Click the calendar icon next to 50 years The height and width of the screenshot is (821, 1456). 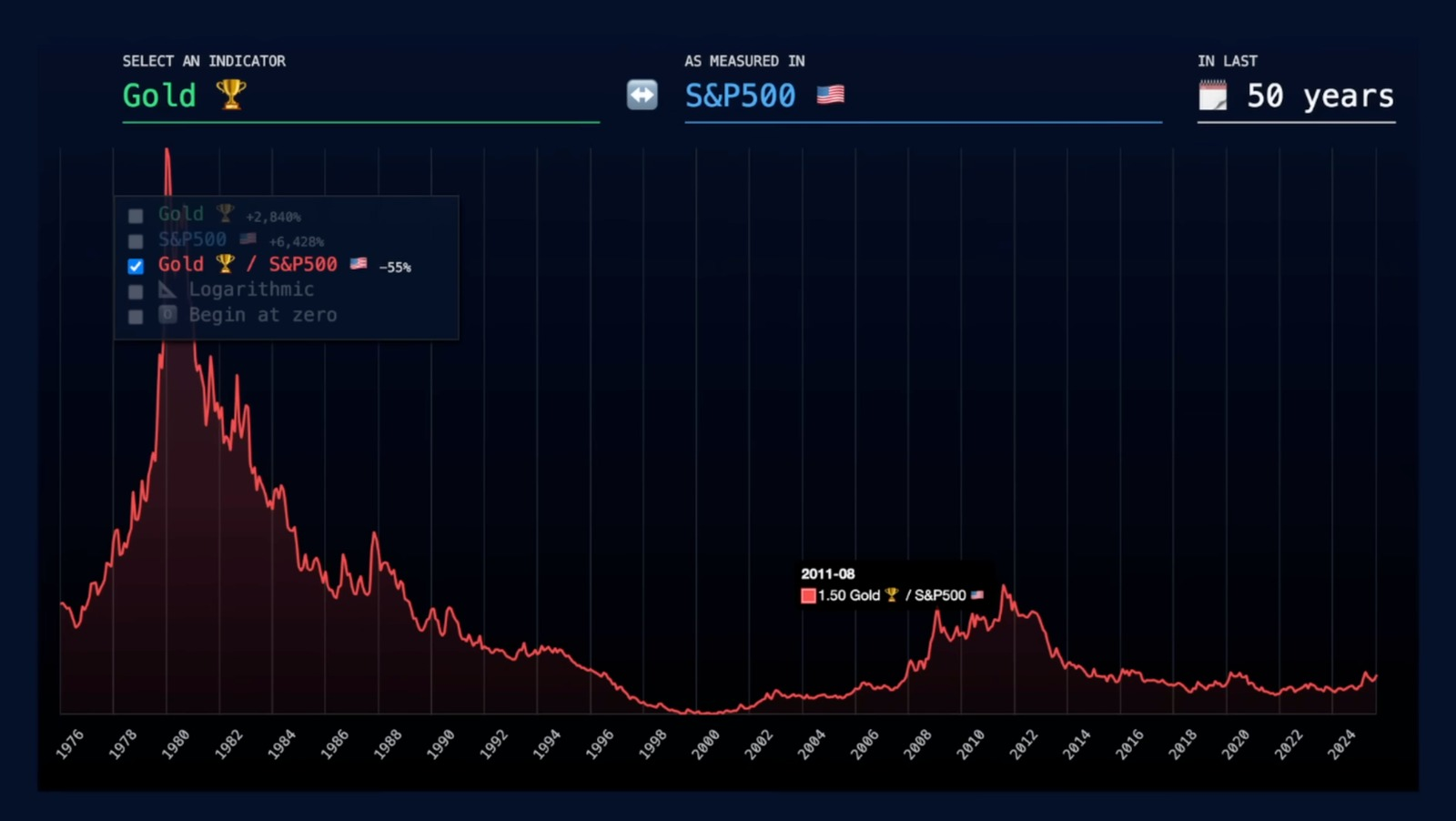click(x=1212, y=96)
